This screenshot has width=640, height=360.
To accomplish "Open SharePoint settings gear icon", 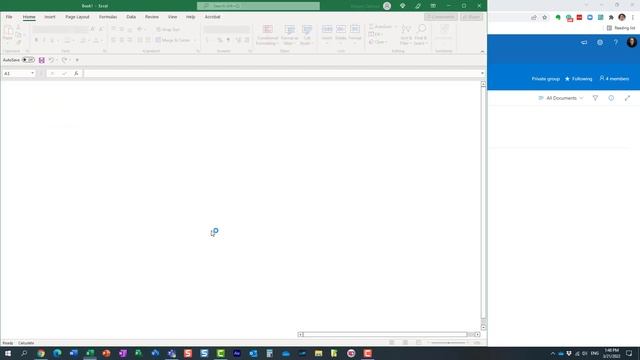I will click(600, 42).
